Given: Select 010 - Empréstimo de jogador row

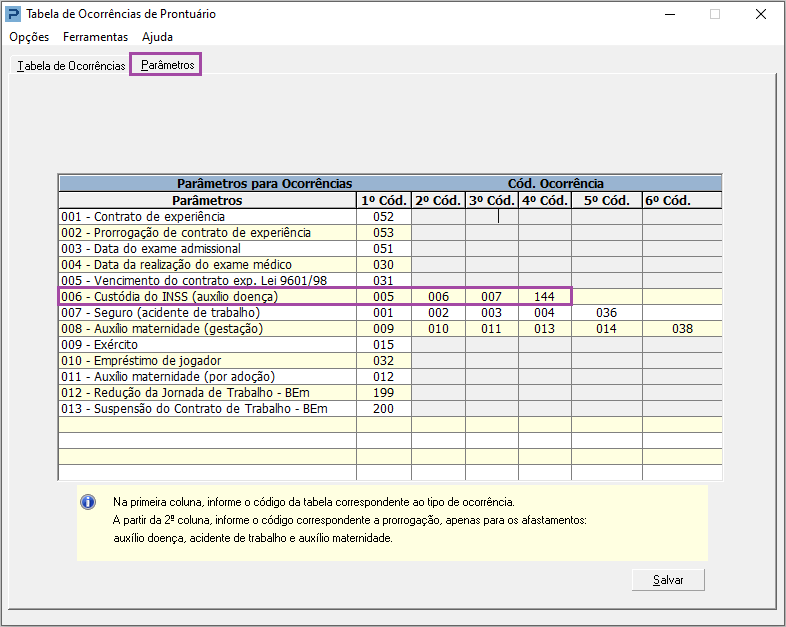Looking at the screenshot, I should point(207,361).
